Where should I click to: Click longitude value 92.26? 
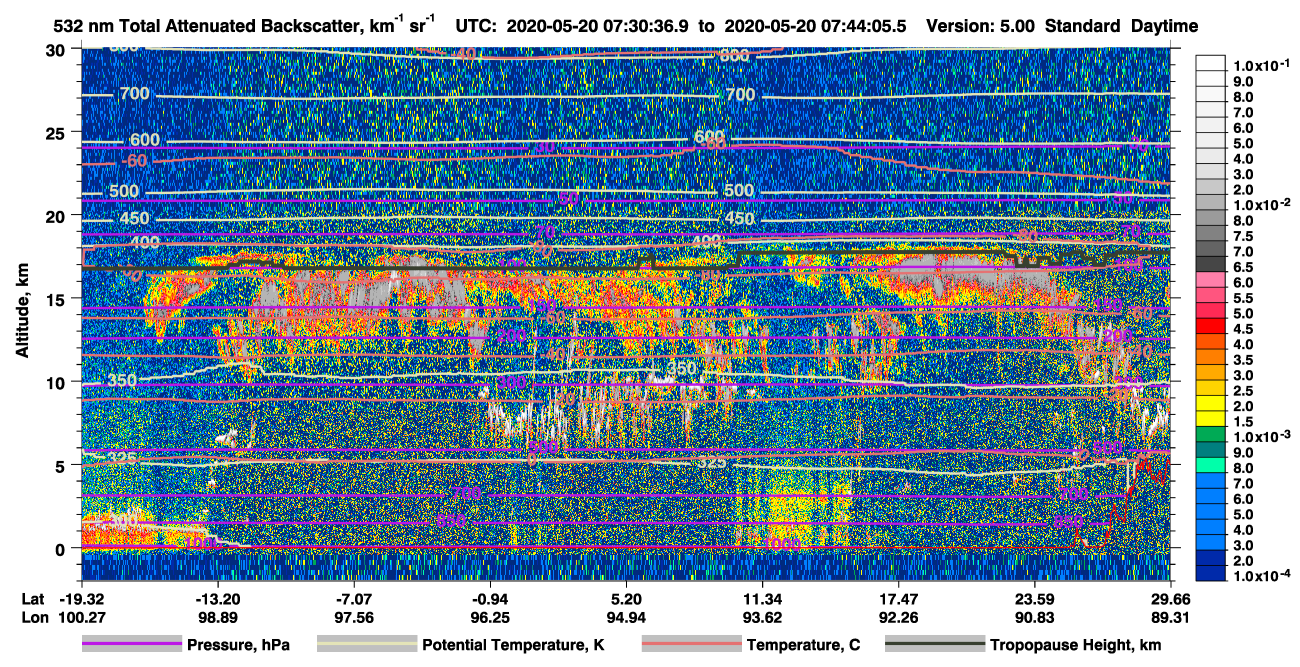[x=898, y=617]
